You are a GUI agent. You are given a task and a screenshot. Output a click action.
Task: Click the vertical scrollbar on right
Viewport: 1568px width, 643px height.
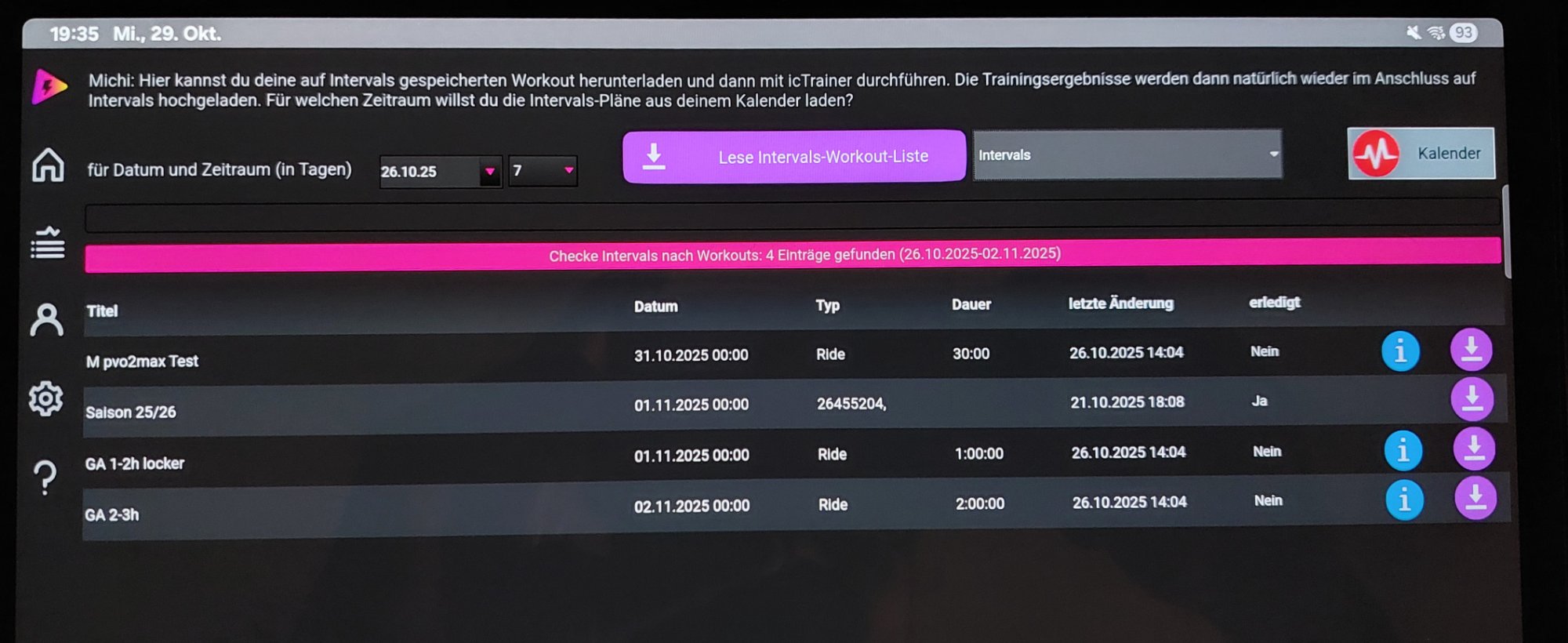point(1507,232)
